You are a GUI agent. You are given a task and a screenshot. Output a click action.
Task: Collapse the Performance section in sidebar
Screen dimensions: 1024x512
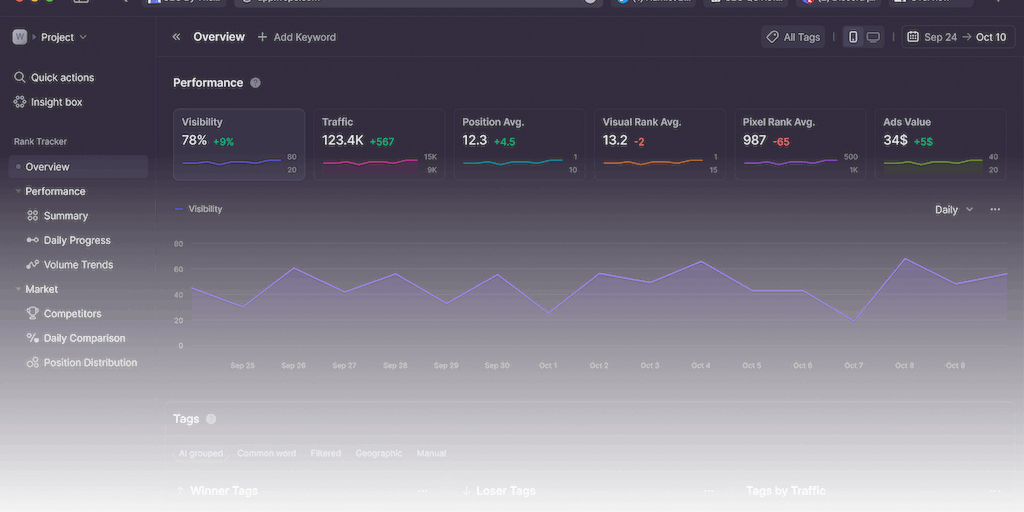[19, 191]
